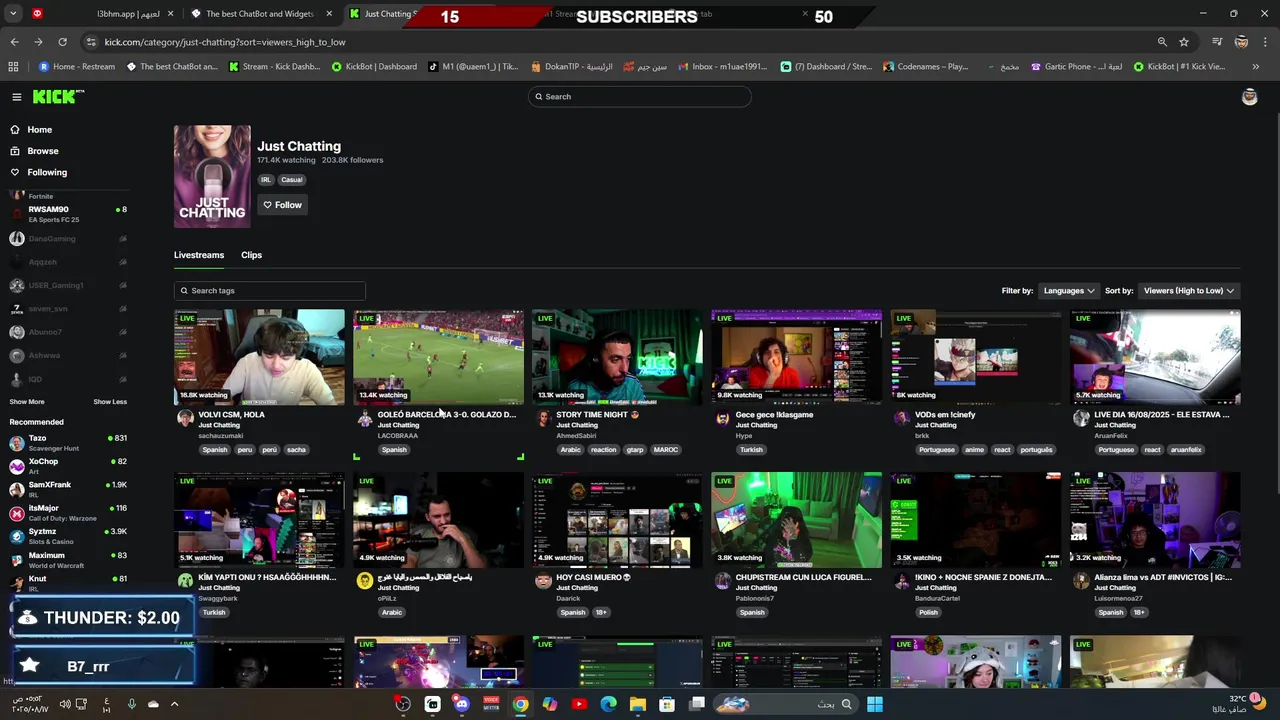The image size is (1280, 720).
Task: Bookmark this page with the star icon
Action: pos(1184,42)
